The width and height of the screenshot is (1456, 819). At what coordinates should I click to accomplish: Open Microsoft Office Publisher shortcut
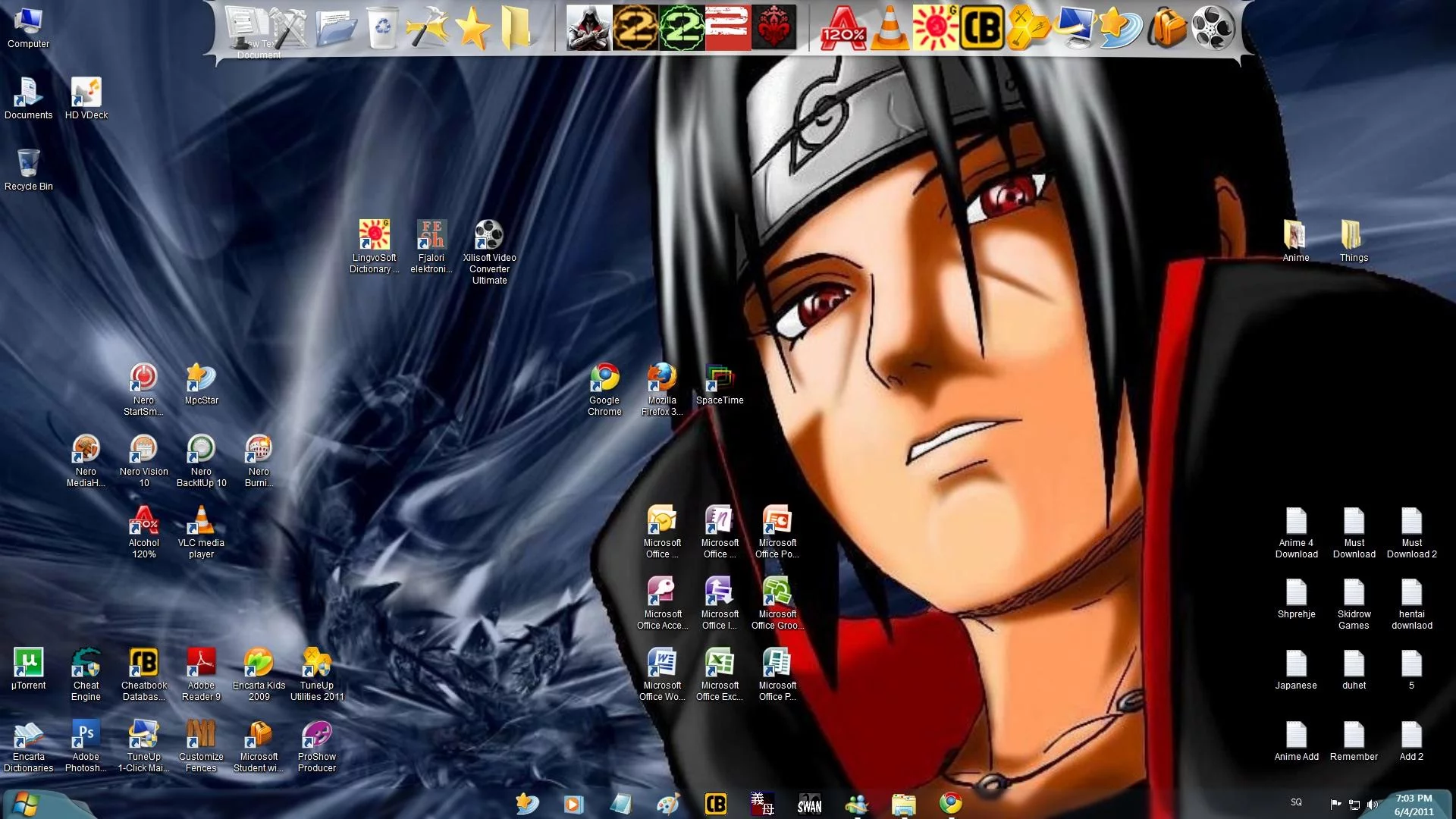pyautogui.click(x=777, y=674)
